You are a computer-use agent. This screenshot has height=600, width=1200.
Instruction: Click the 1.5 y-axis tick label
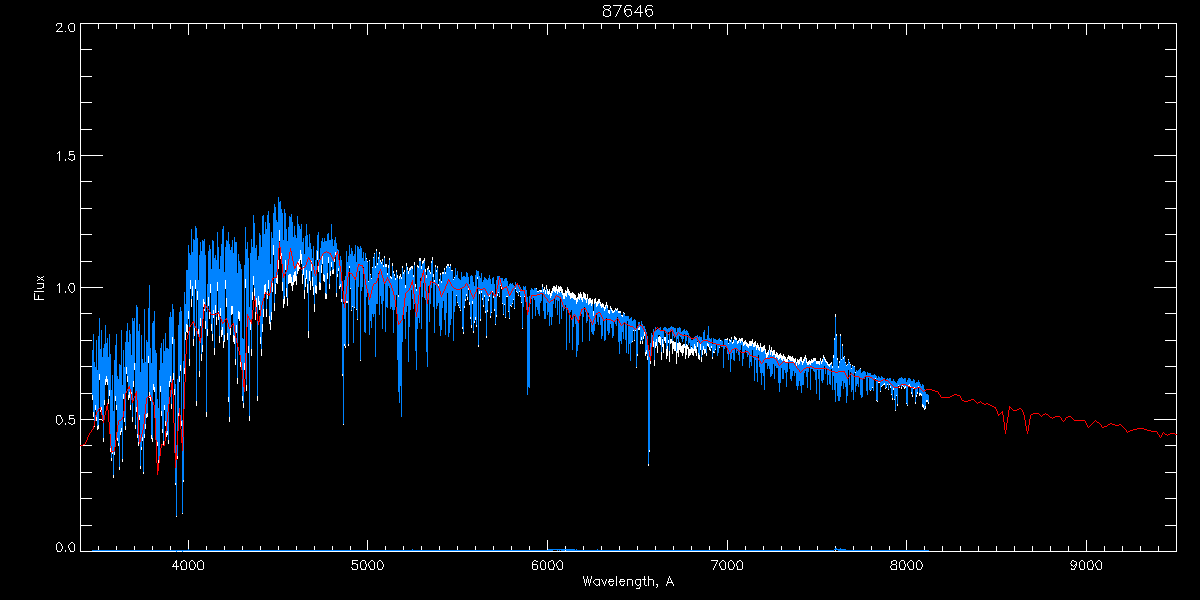tap(64, 157)
